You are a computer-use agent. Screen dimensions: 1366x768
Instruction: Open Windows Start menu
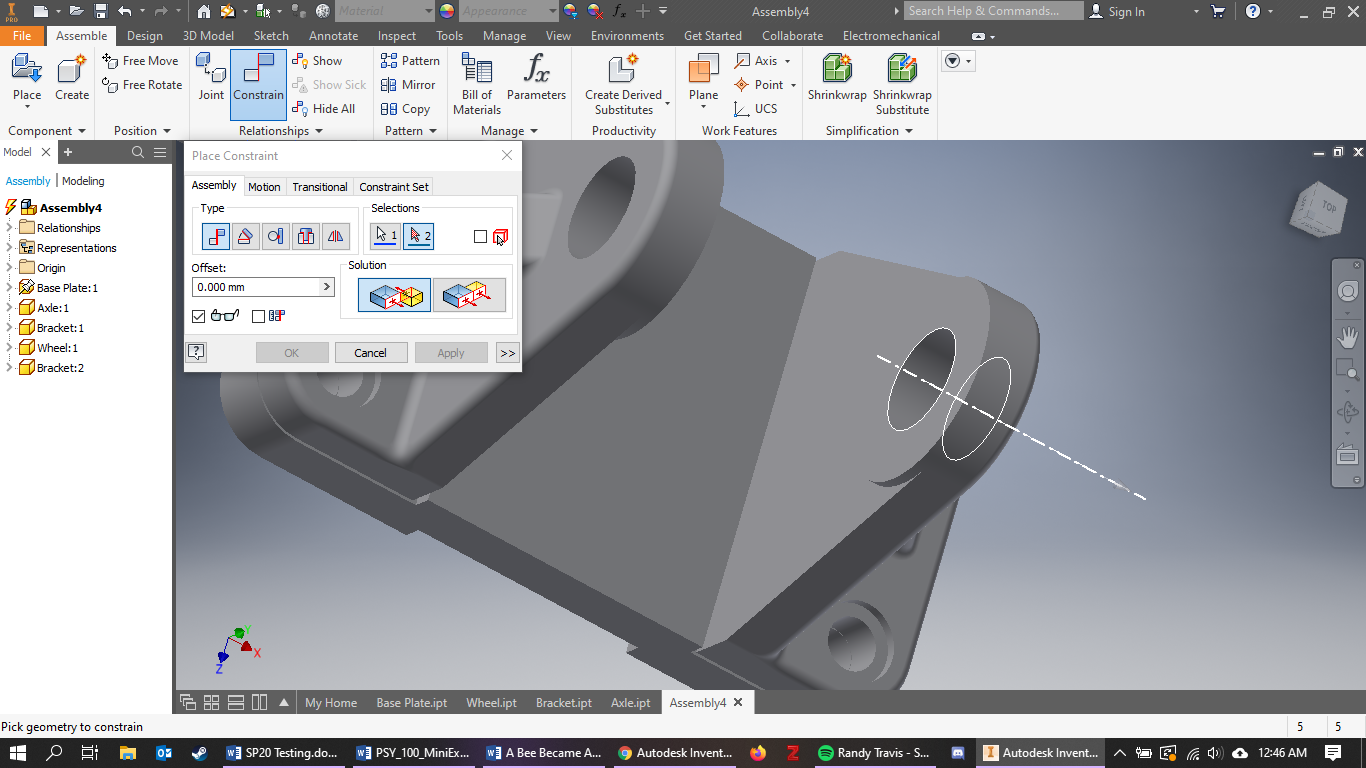(18, 753)
